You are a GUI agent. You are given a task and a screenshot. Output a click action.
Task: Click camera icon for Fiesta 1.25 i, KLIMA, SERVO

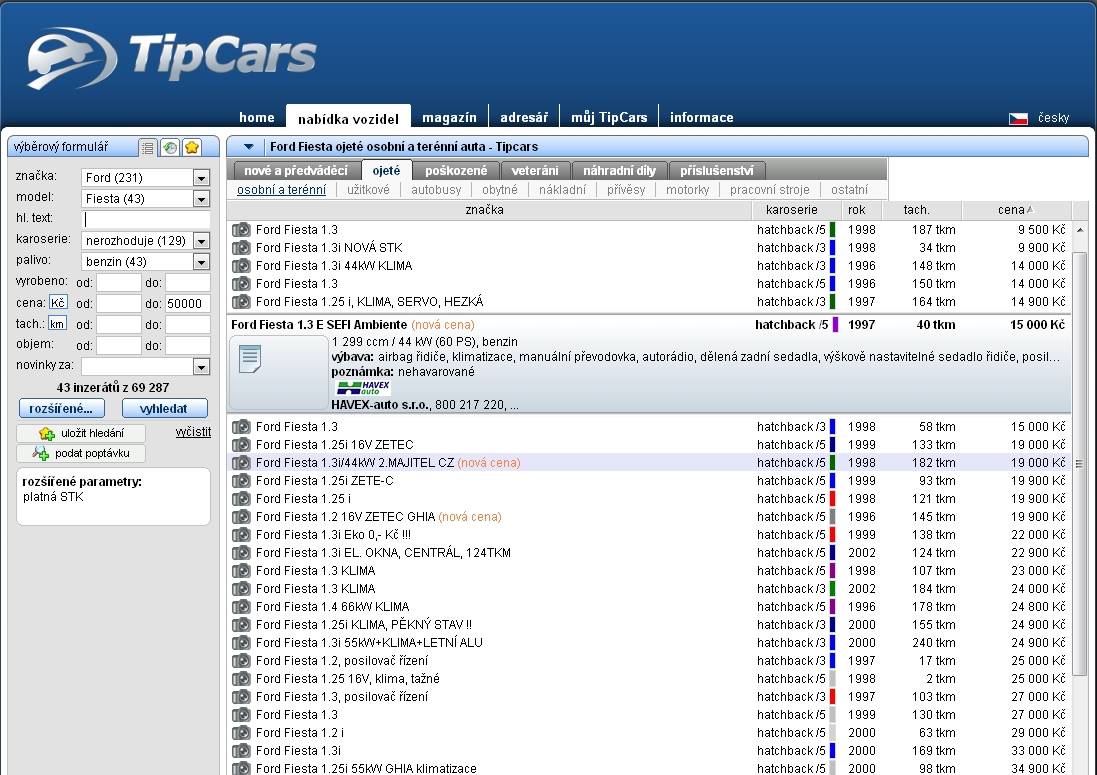pyautogui.click(x=241, y=301)
